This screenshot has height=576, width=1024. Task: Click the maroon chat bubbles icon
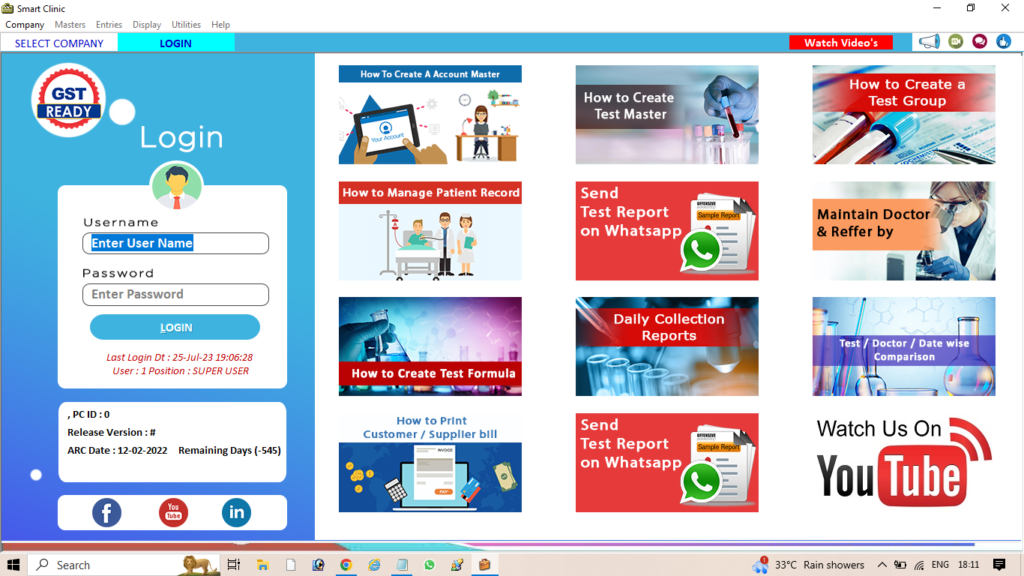click(x=980, y=42)
